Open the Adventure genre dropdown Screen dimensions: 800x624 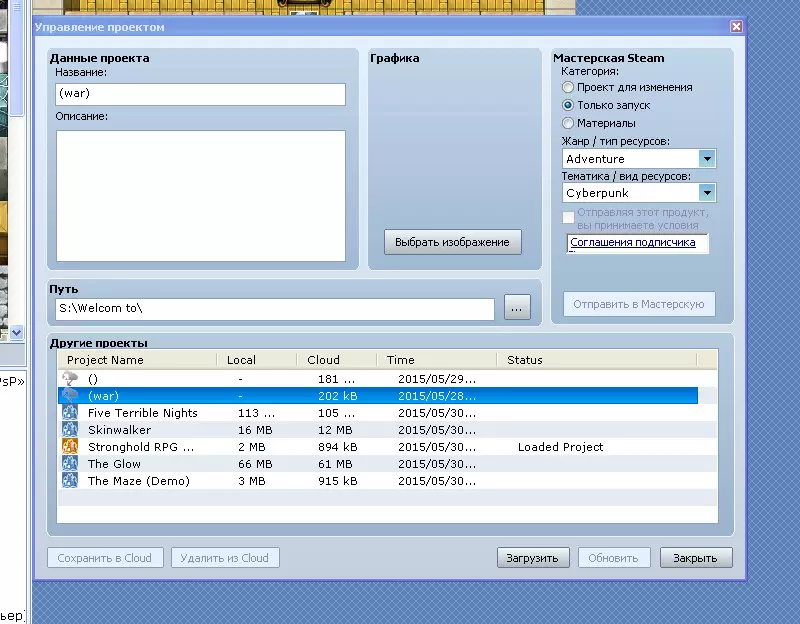point(707,159)
